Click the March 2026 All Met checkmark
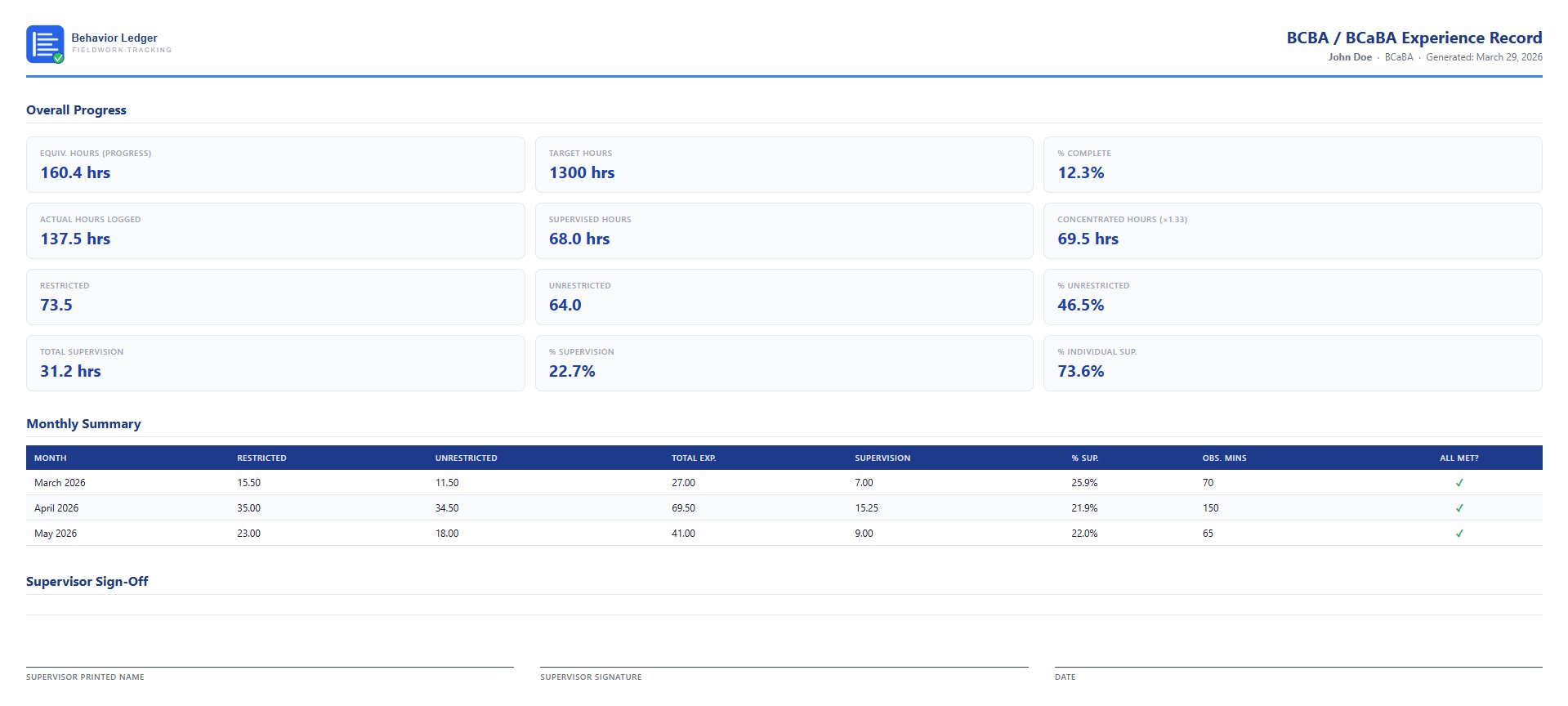This screenshot has width=1568, height=706. (1459, 483)
